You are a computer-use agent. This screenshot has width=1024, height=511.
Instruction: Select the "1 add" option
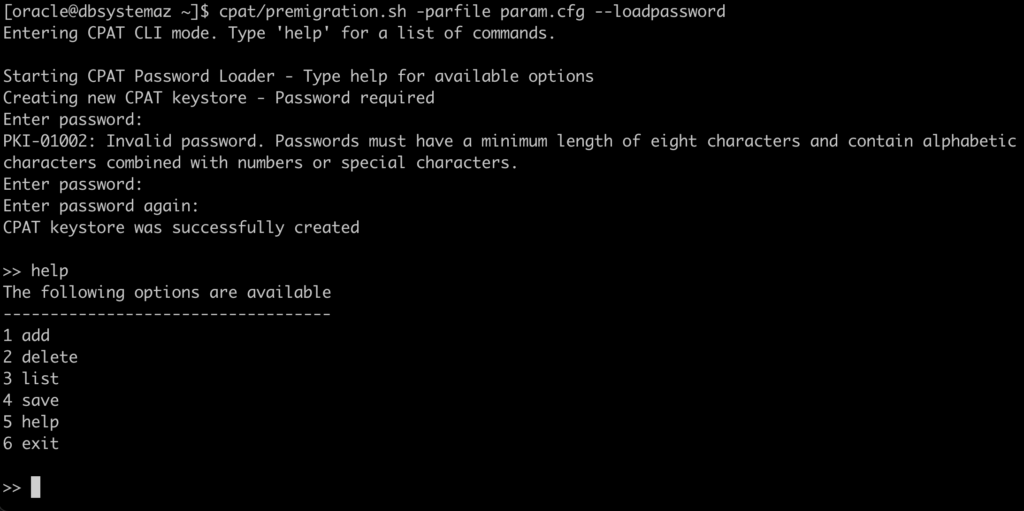pyautogui.click(x=26, y=335)
